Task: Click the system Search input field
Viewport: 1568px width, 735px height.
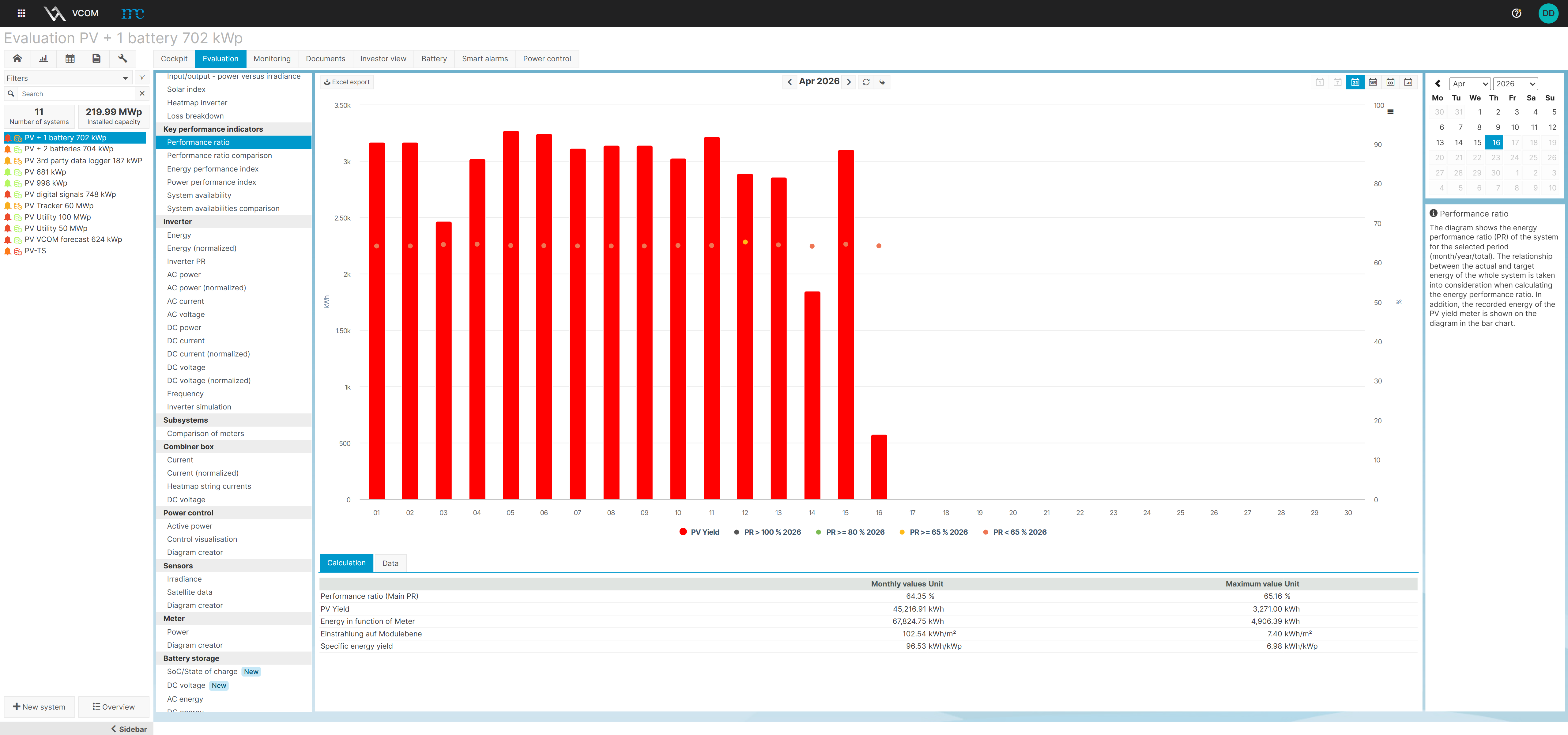Action: coord(76,94)
